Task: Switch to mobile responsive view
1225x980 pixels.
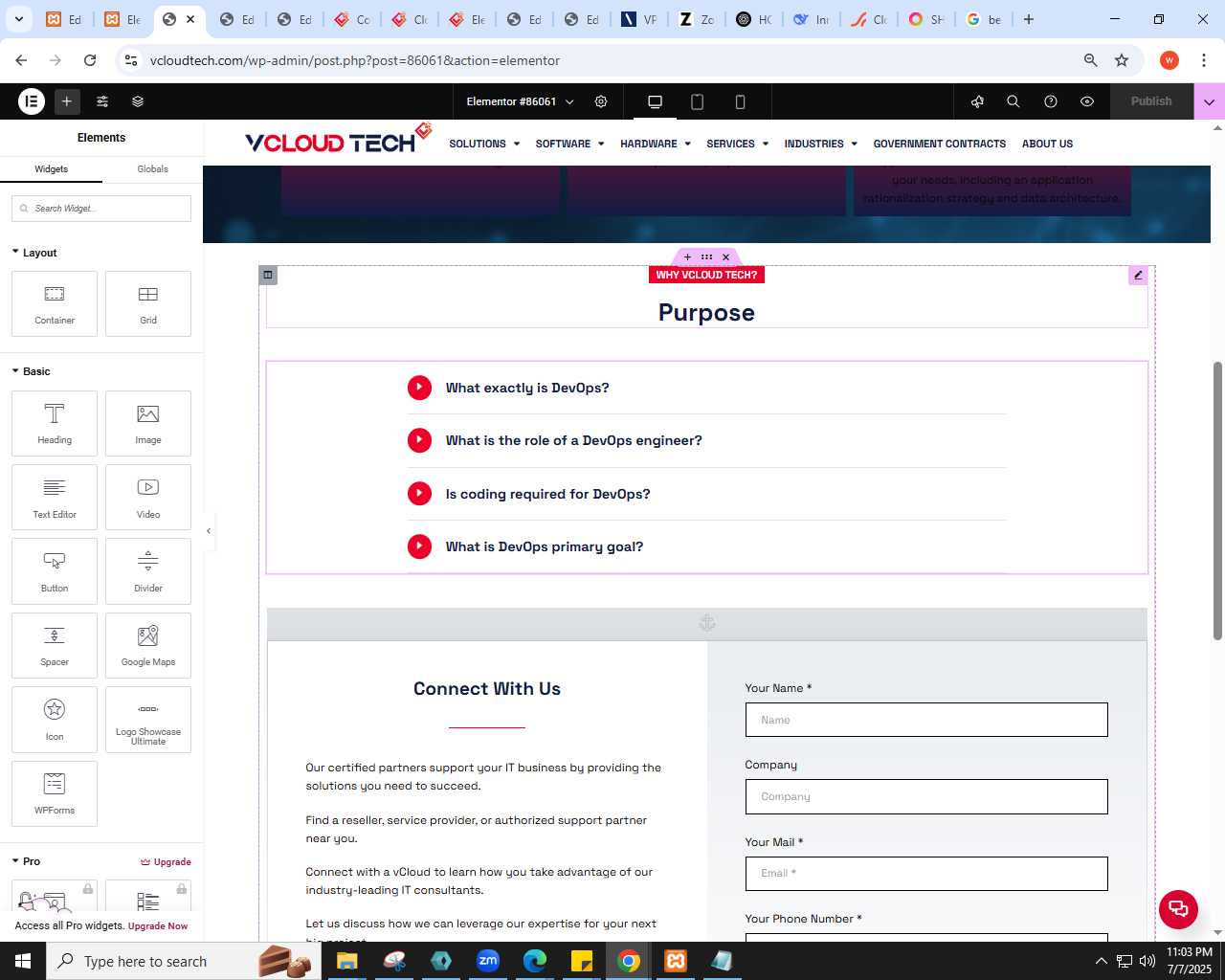Action: pos(740,101)
